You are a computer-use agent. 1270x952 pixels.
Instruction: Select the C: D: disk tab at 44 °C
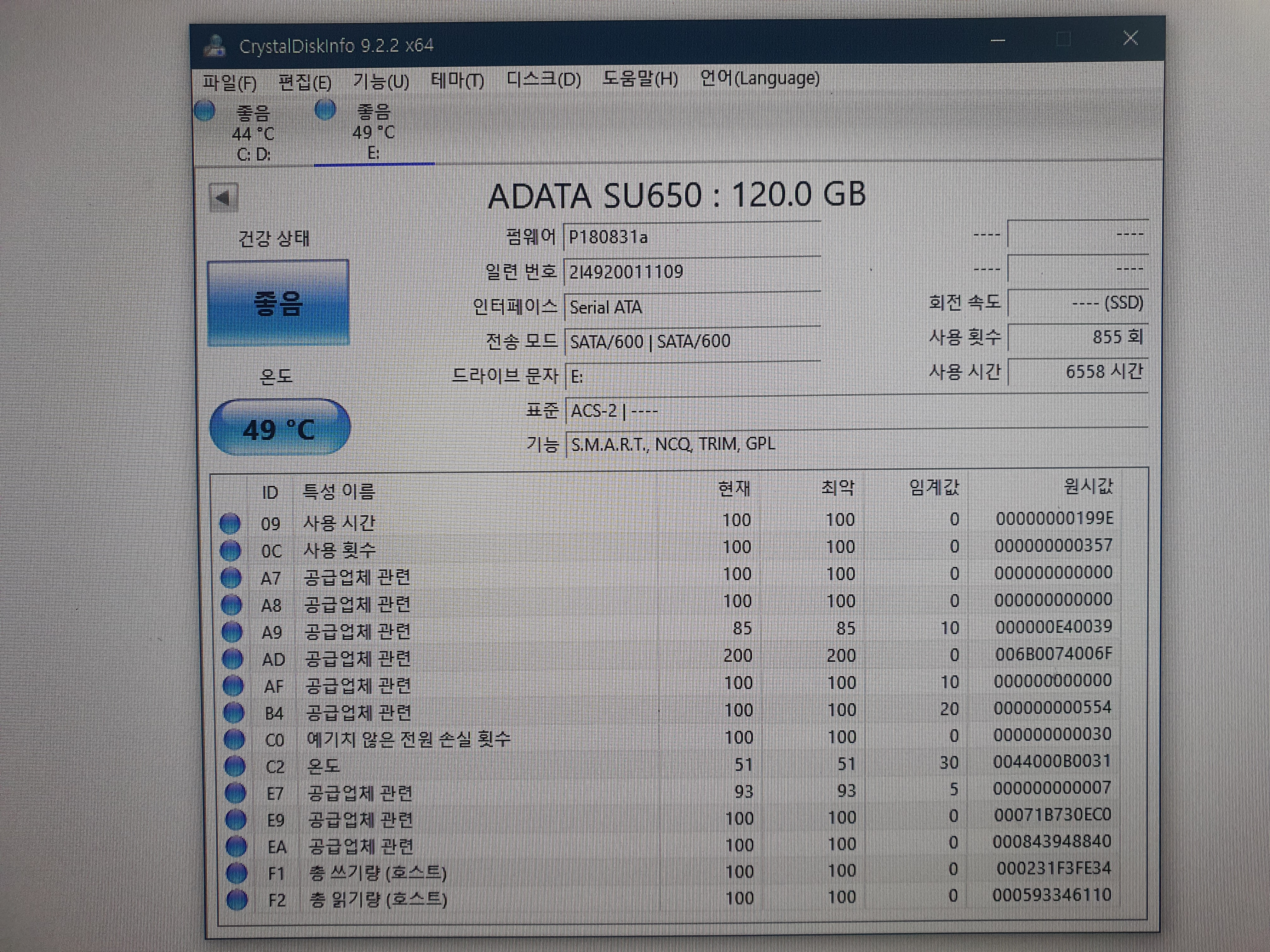coord(253,133)
